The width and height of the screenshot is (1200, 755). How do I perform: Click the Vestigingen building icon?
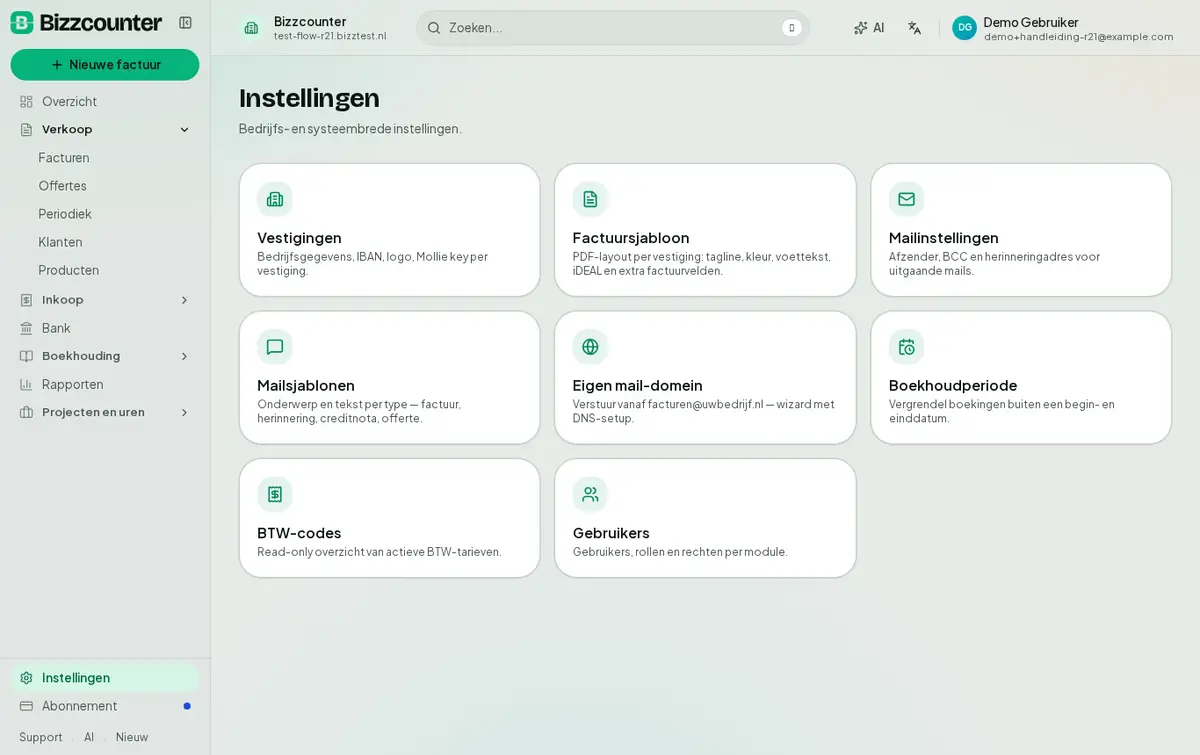pos(275,199)
